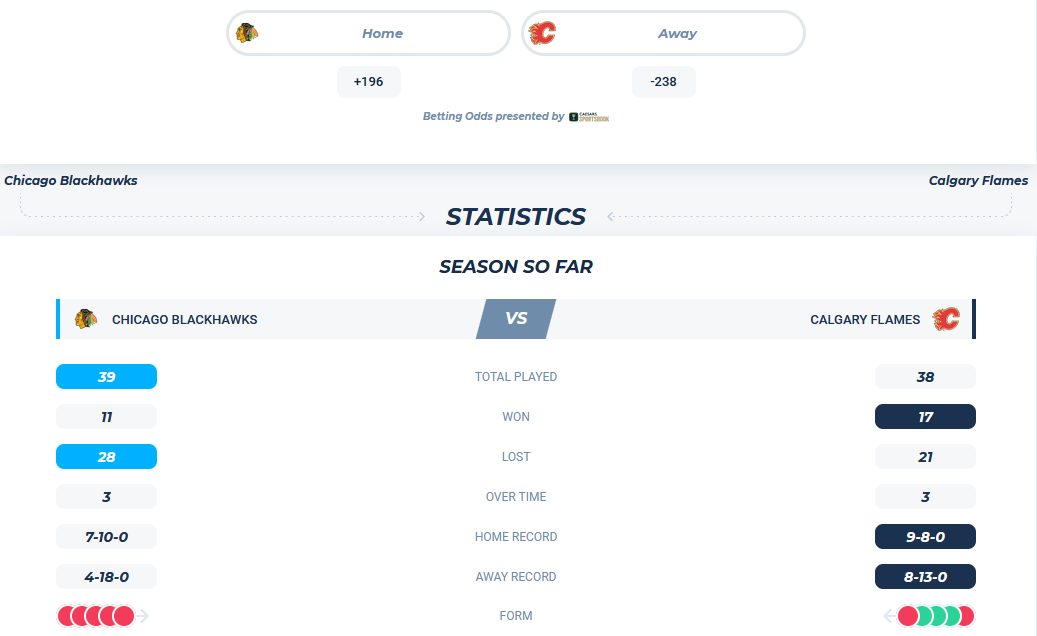Select the Away team pick
This screenshot has height=636, width=1037.
point(663,33)
